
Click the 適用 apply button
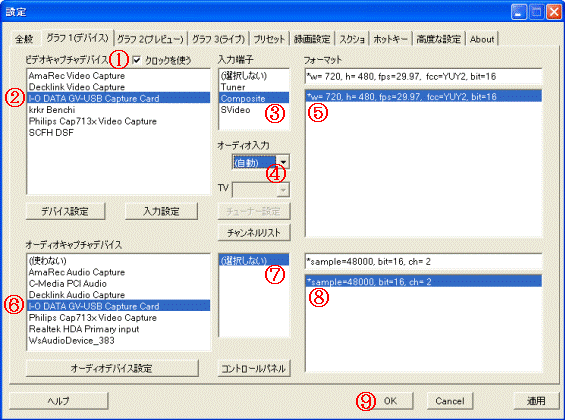(536, 401)
